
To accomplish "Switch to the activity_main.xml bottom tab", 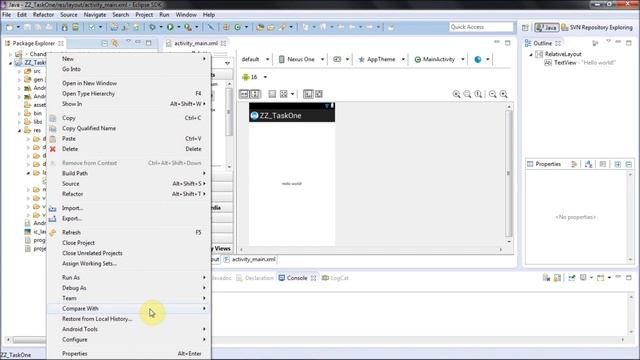I will (250, 259).
